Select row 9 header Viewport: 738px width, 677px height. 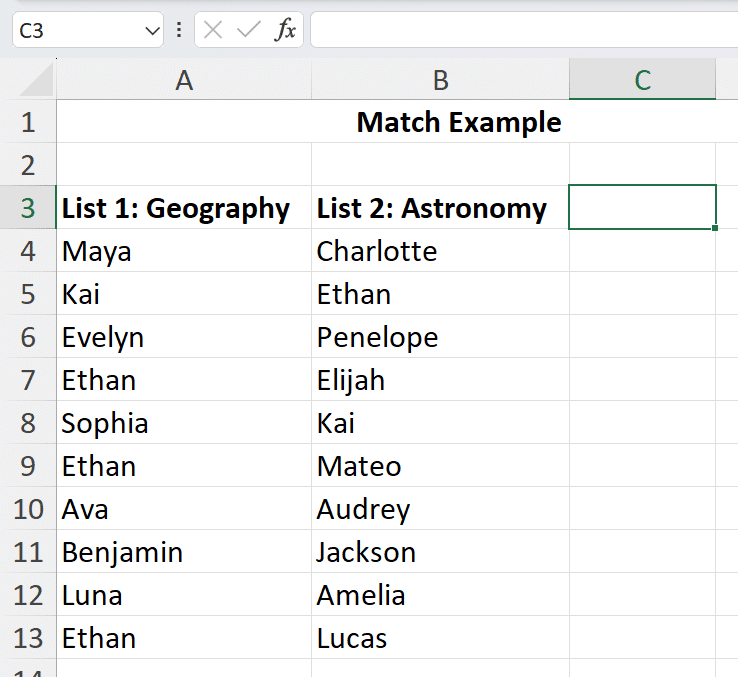point(28,466)
